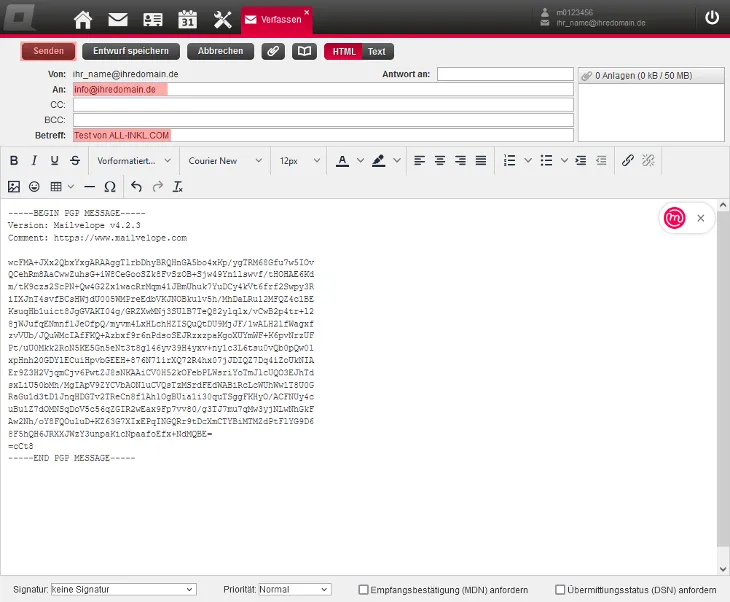This screenshot has height=602, width=730.
Task: Open the address book contacts icon
Action: [153, 20]
